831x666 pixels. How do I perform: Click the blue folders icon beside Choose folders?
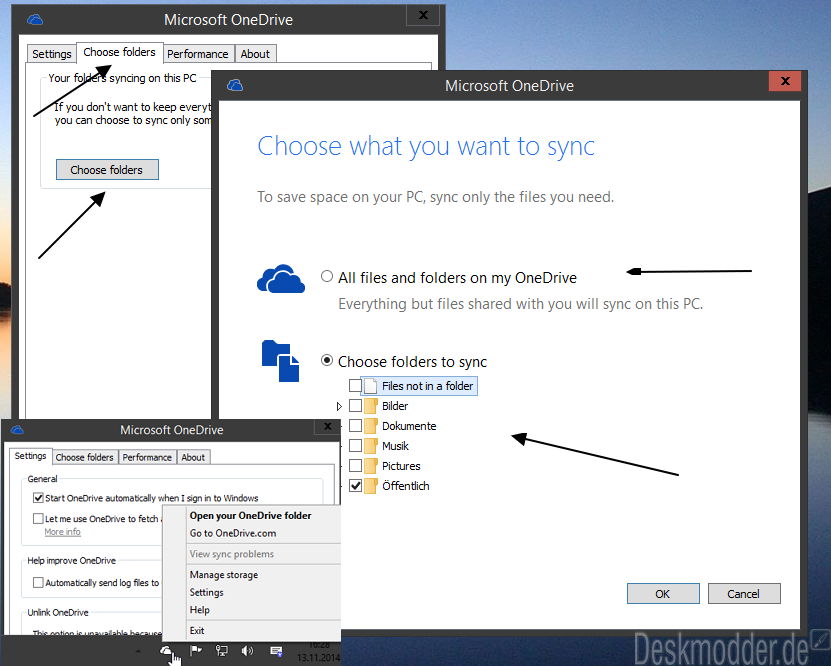point(281,361)
